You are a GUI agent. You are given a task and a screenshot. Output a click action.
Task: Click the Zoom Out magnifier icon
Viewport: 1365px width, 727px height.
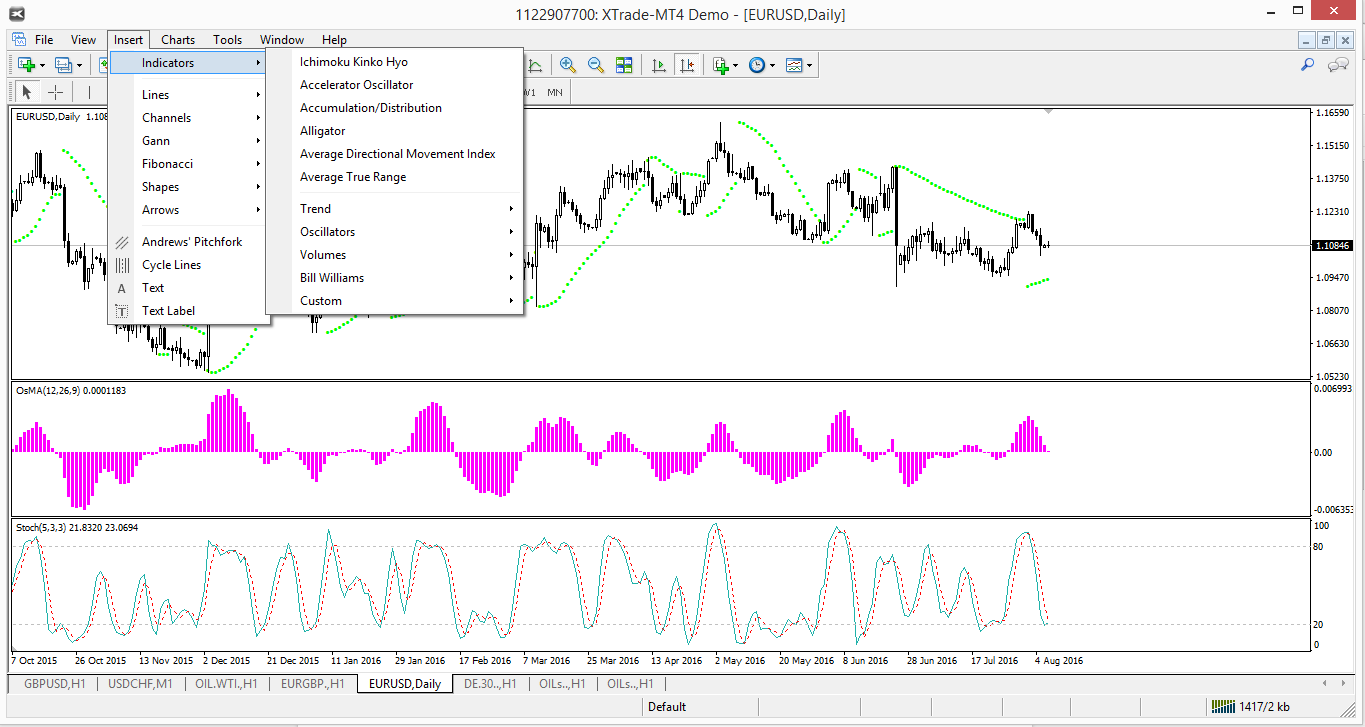596,65
